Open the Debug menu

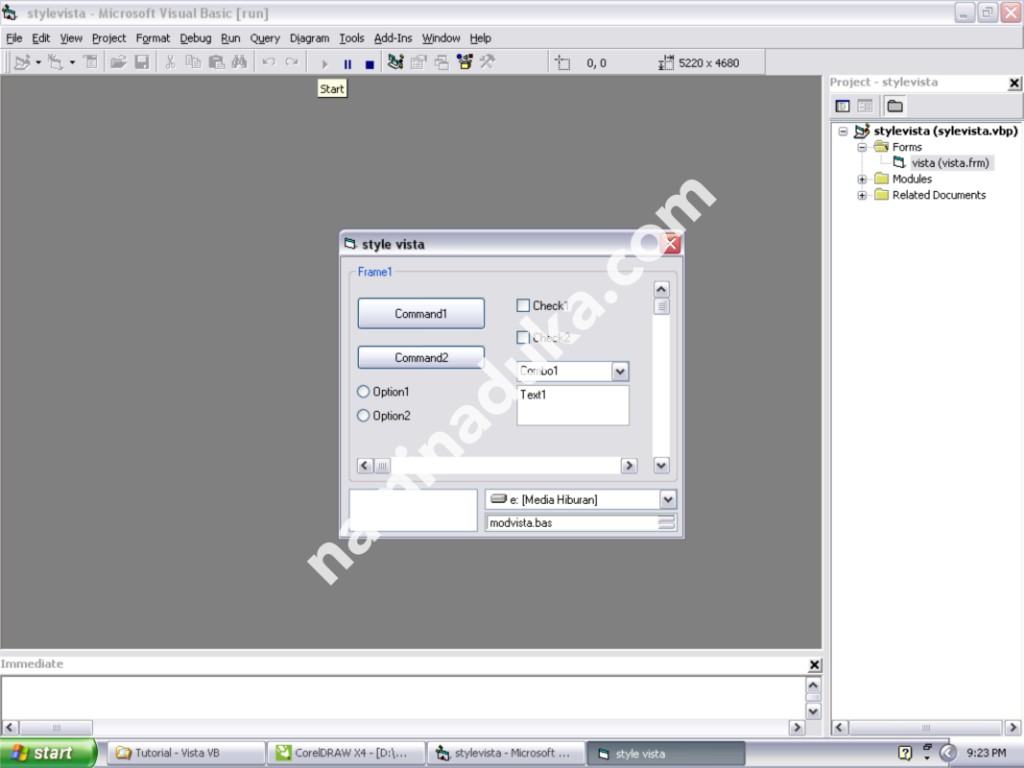tap(196, 38)
